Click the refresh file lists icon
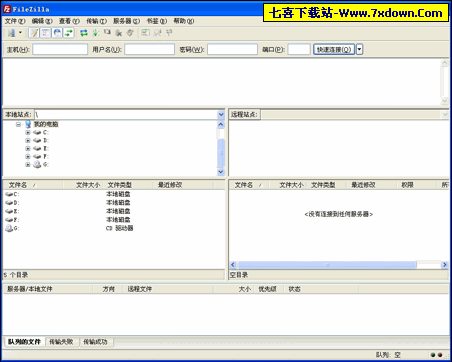 [84, 33]
